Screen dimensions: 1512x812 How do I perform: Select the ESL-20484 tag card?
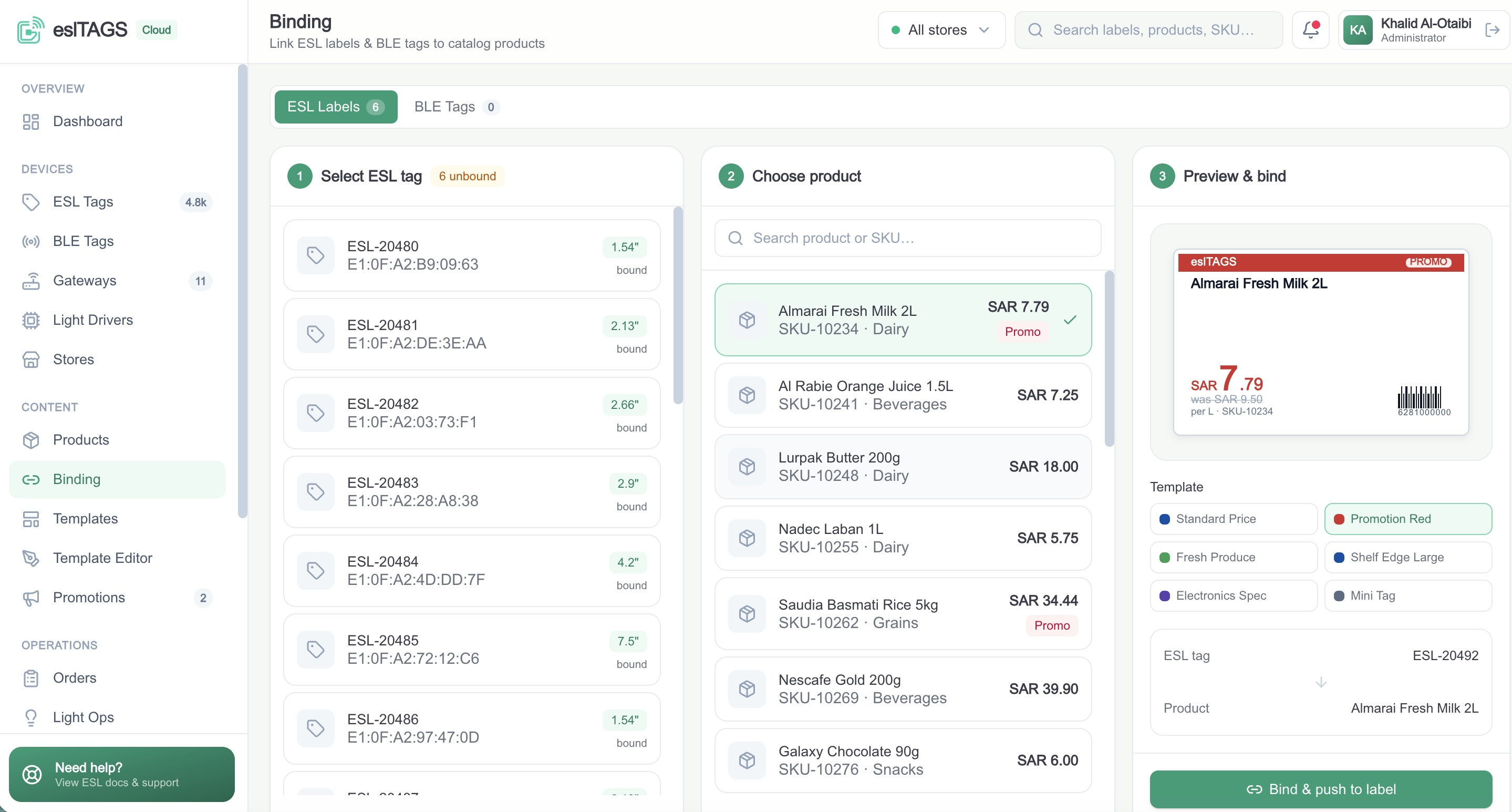coord(471,571)
